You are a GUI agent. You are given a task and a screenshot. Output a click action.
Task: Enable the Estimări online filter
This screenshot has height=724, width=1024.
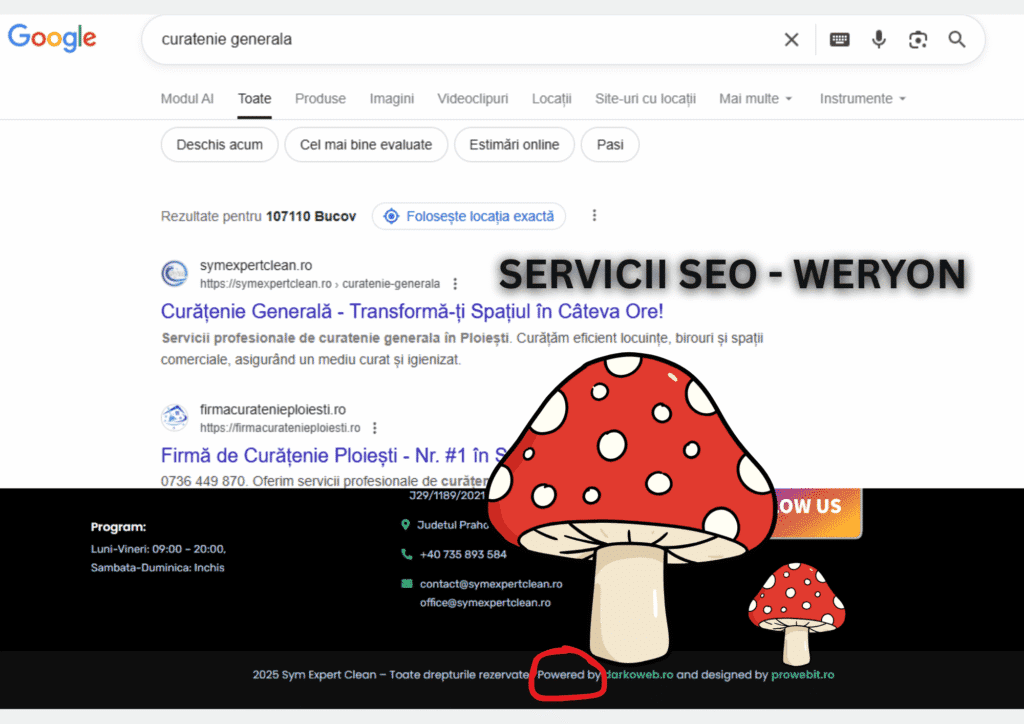[x=514, y=144]
